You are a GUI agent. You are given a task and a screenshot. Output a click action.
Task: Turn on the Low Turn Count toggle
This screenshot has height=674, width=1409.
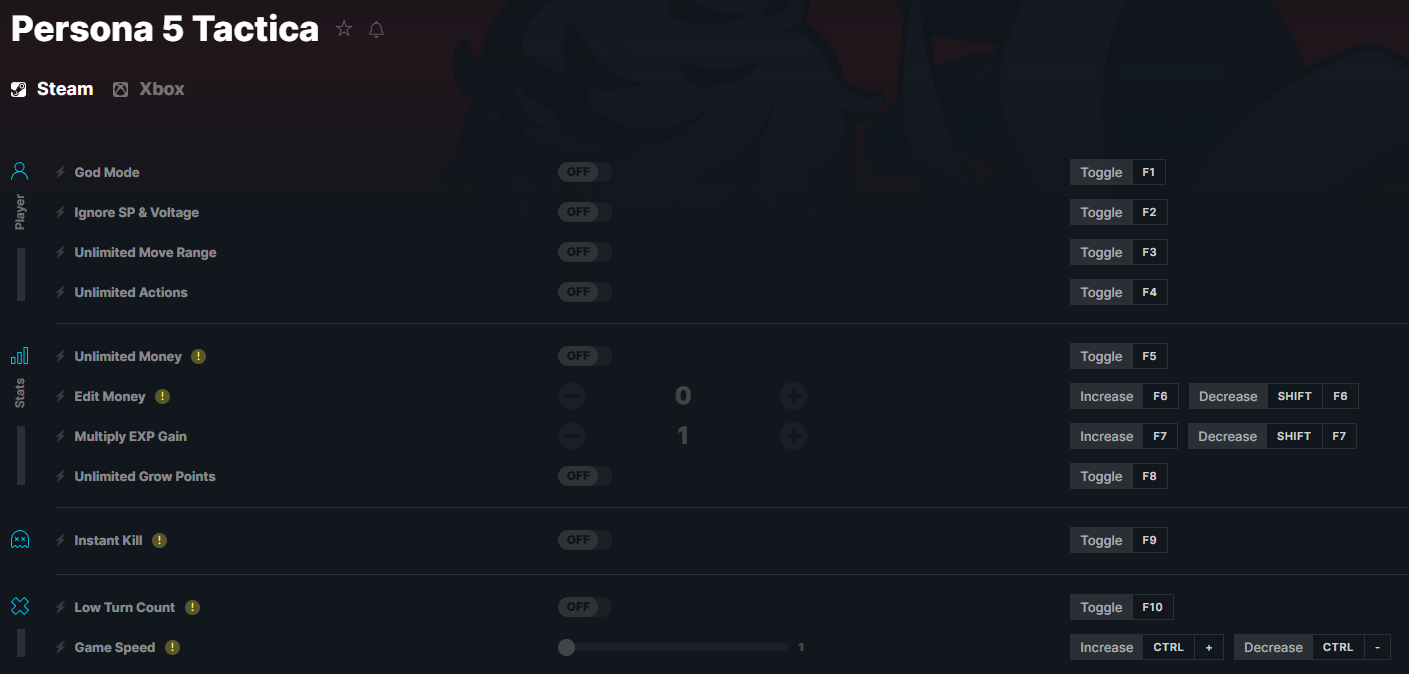(585, 607)
